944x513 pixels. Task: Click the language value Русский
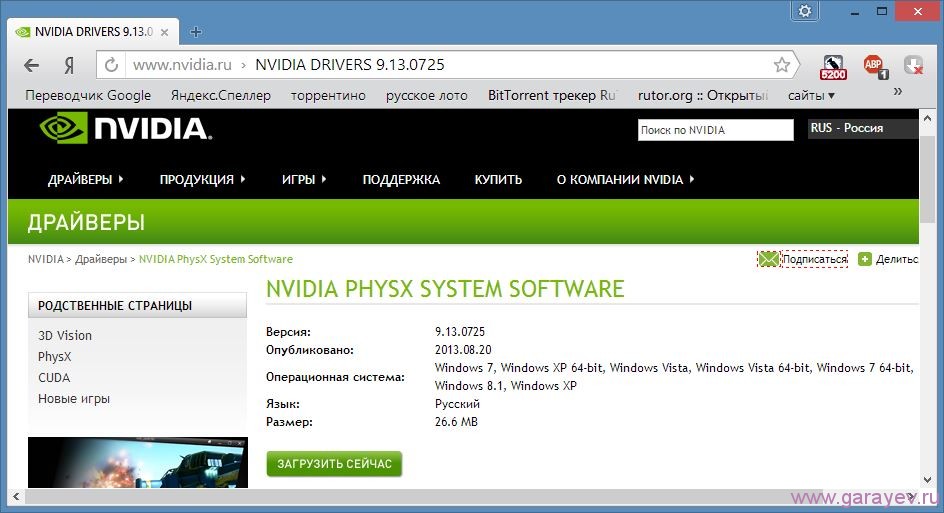tap(457, 404)
